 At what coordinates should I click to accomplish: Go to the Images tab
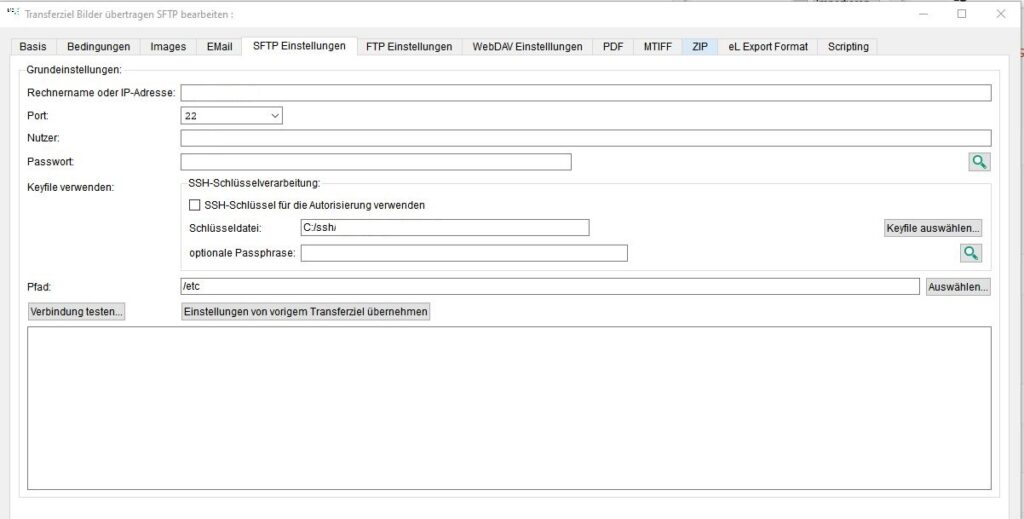[x=168, y=46]
